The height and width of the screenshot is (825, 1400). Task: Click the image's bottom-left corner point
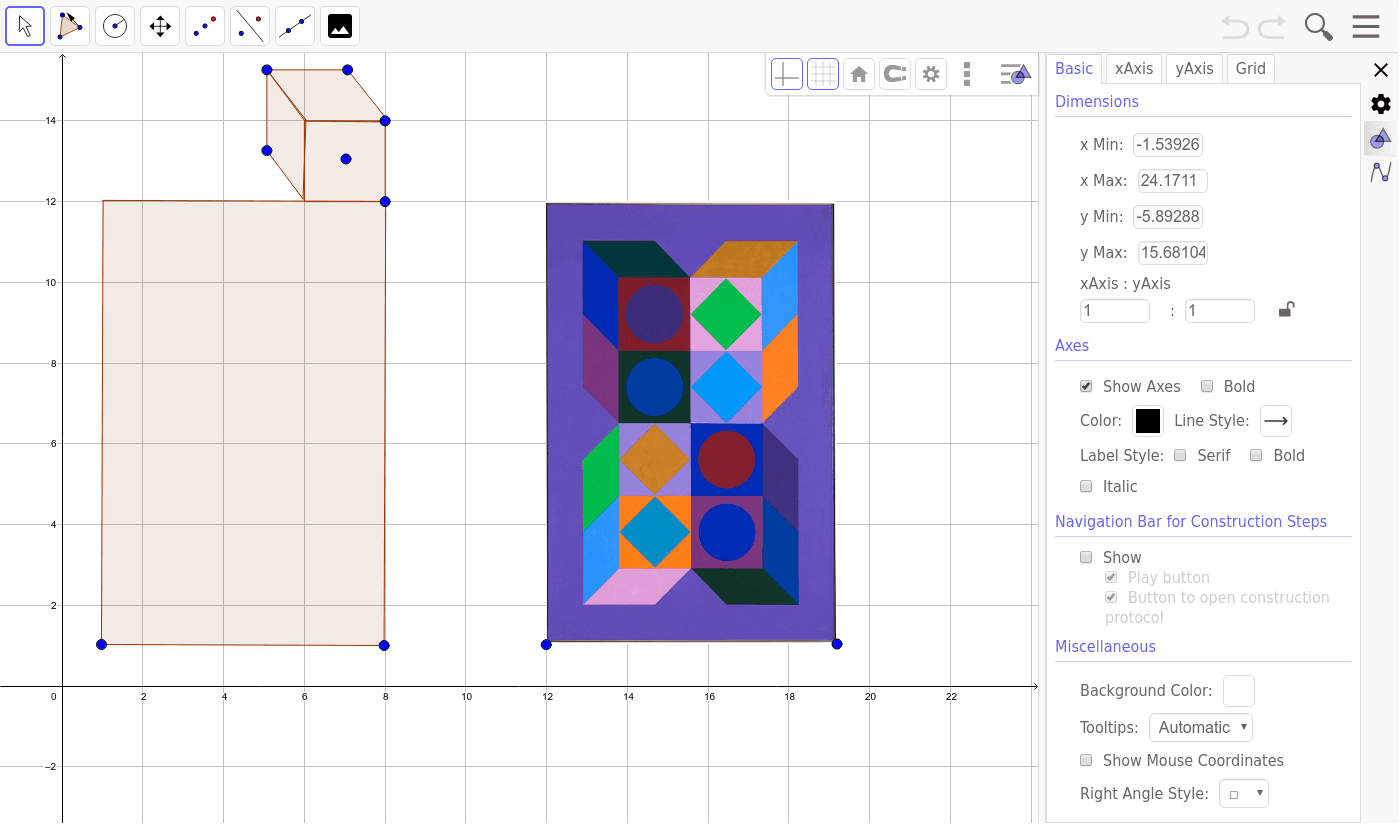(x=546, y=644)
